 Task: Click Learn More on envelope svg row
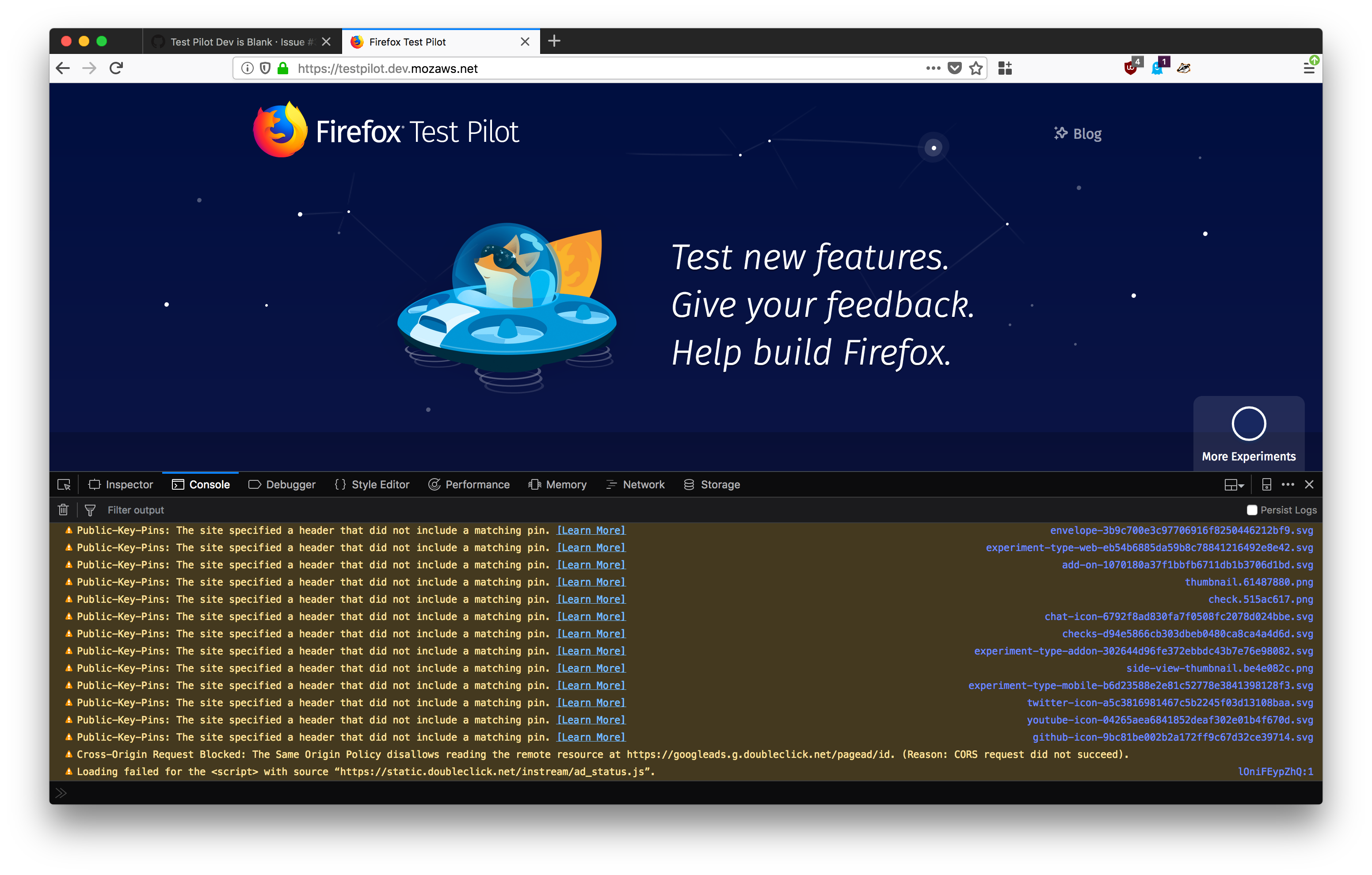(x=591, y=530)
